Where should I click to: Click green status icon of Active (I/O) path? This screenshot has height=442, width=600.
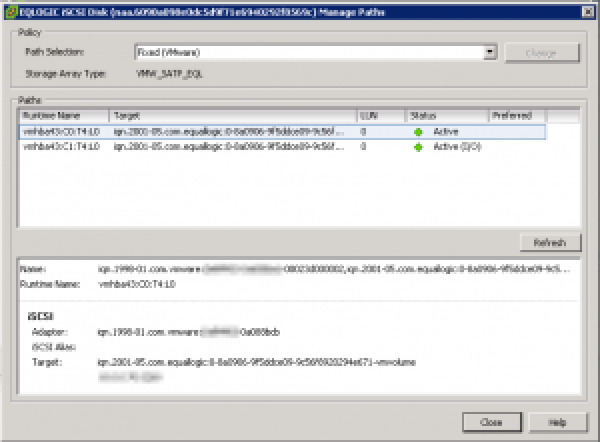[418, 147]
